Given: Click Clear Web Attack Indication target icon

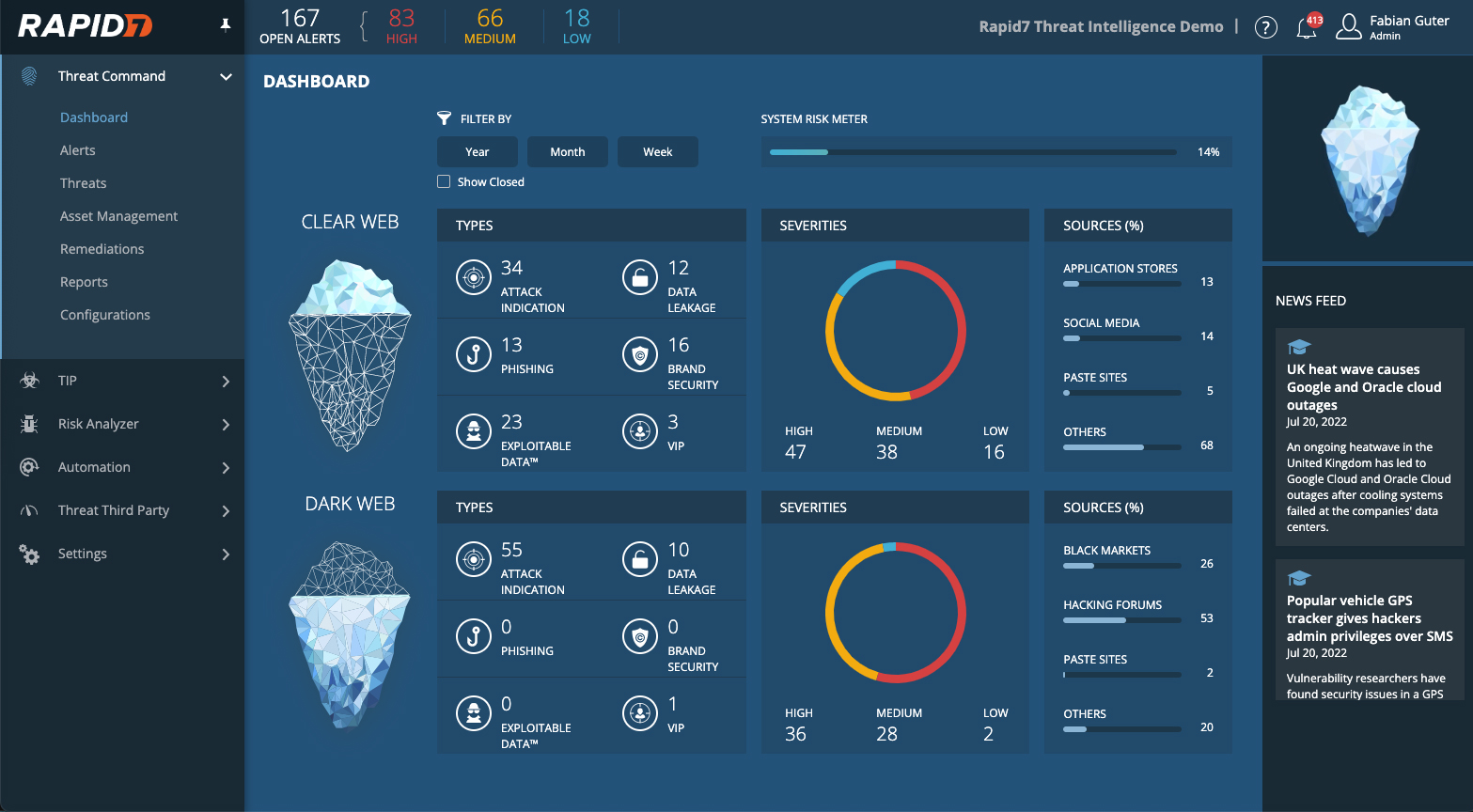Looking at the screenshot, I should pos(474,277).
